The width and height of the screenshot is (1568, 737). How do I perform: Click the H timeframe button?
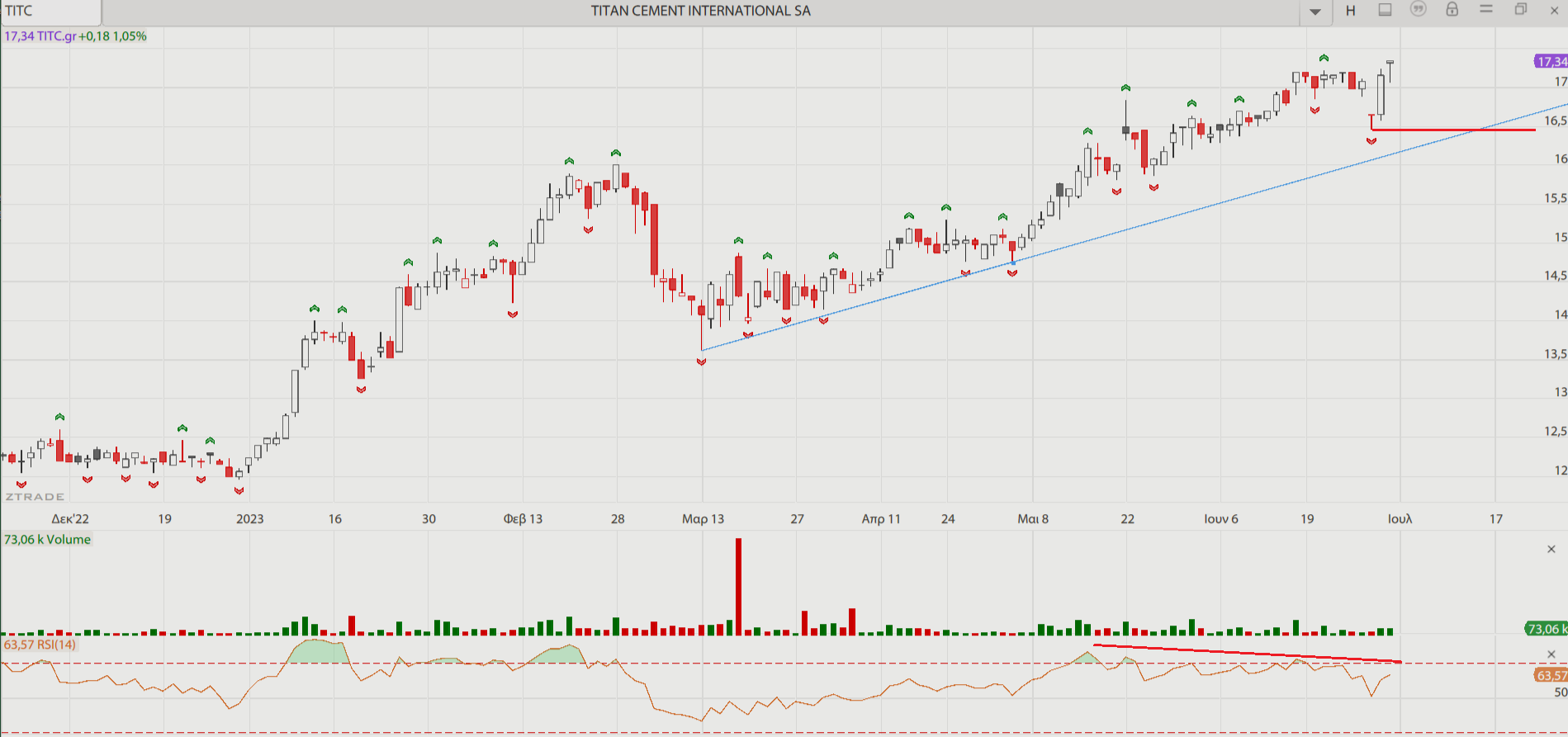tap(1351, 11)
